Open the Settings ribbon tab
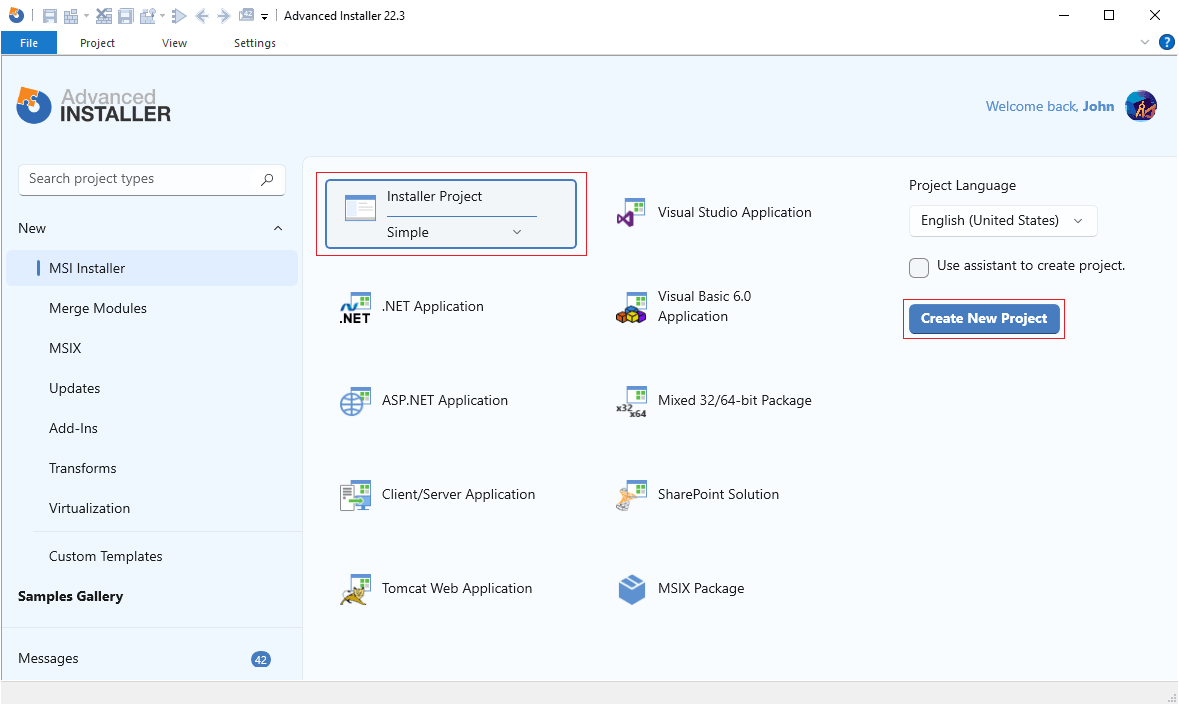This screenshot has width=1179, height=704. (255, 43)
